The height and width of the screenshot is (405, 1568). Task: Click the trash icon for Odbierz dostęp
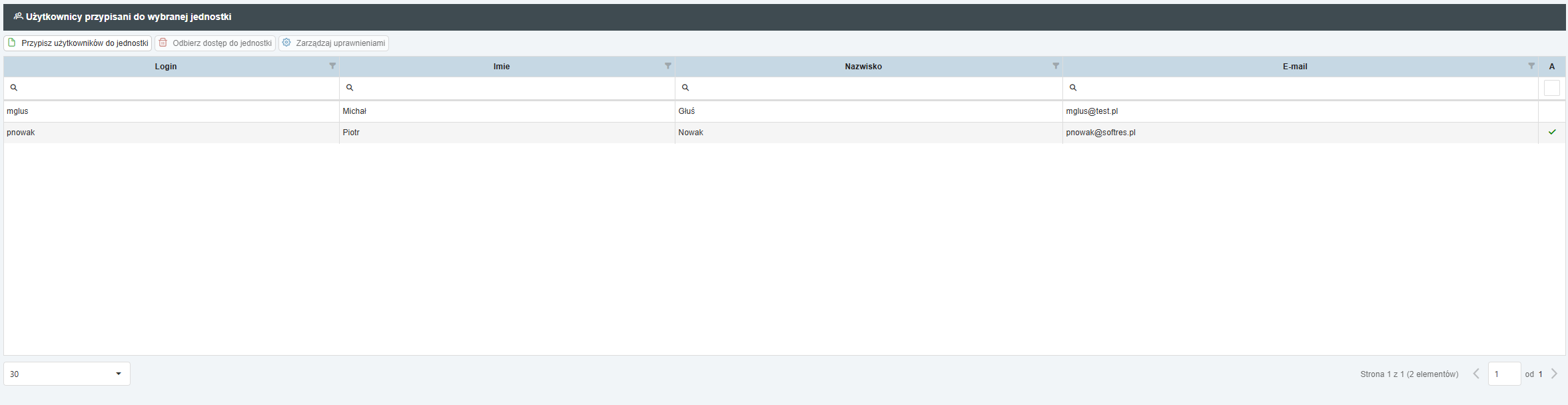tap(163, 43)
